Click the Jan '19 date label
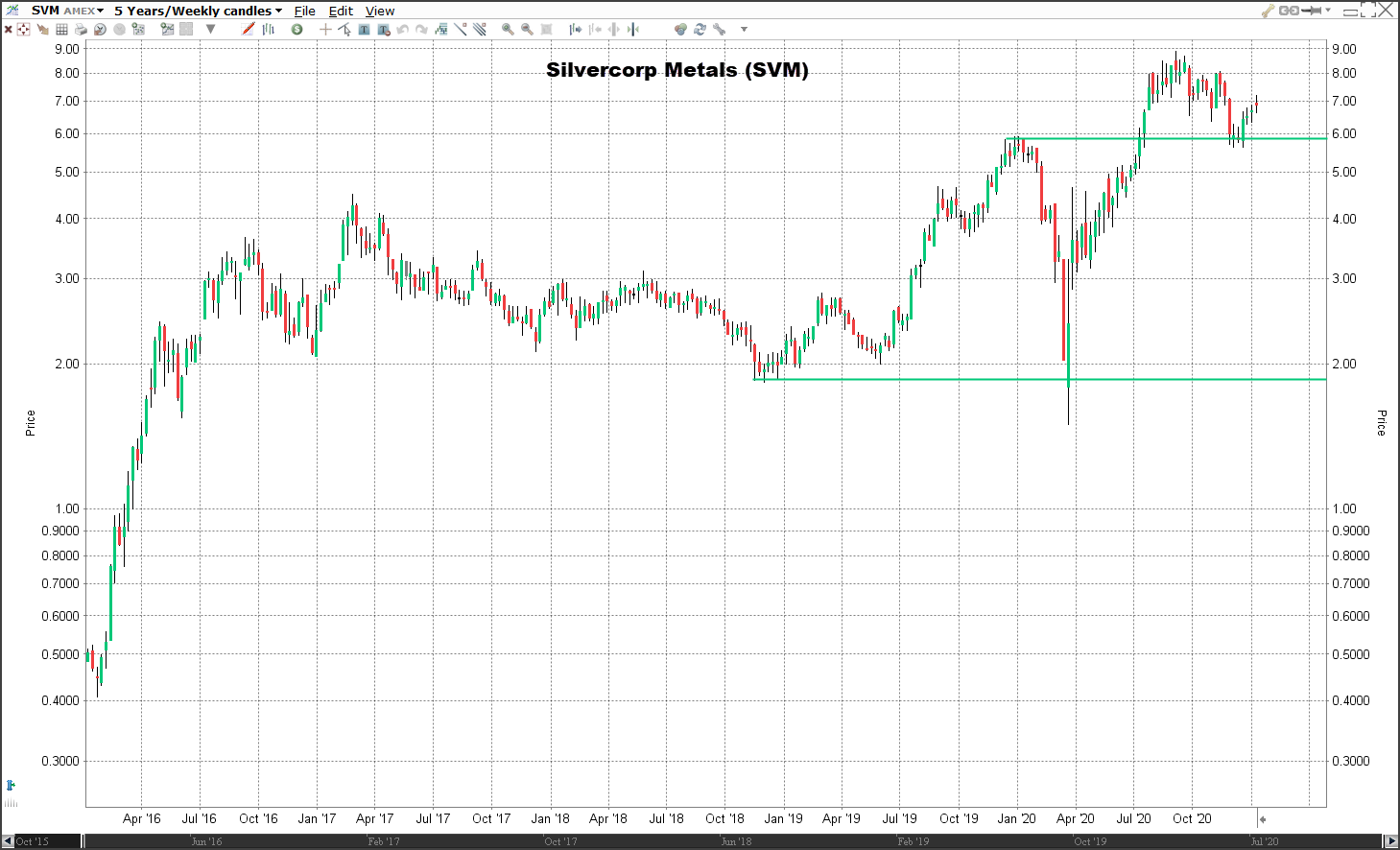This screenshot has height=850, width=1400. tap(783, 818)
